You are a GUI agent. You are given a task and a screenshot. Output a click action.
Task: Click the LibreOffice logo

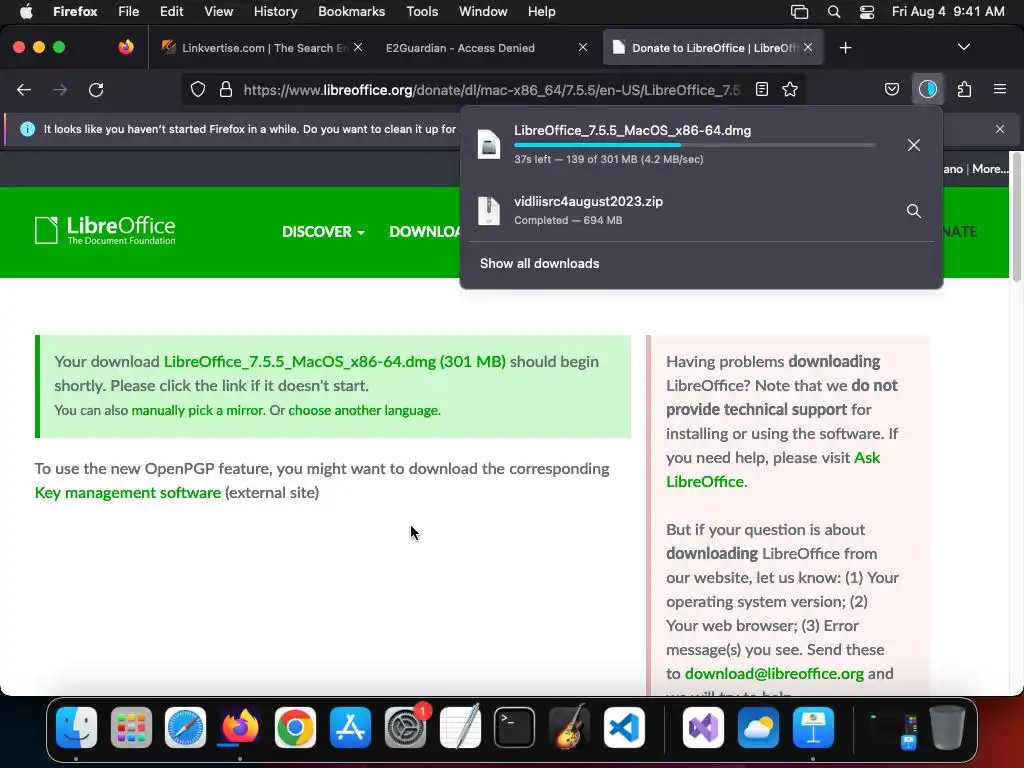(x=105, y=231)
